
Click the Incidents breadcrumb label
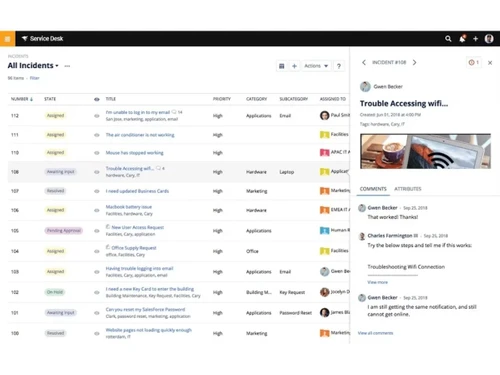click(18, 56)
